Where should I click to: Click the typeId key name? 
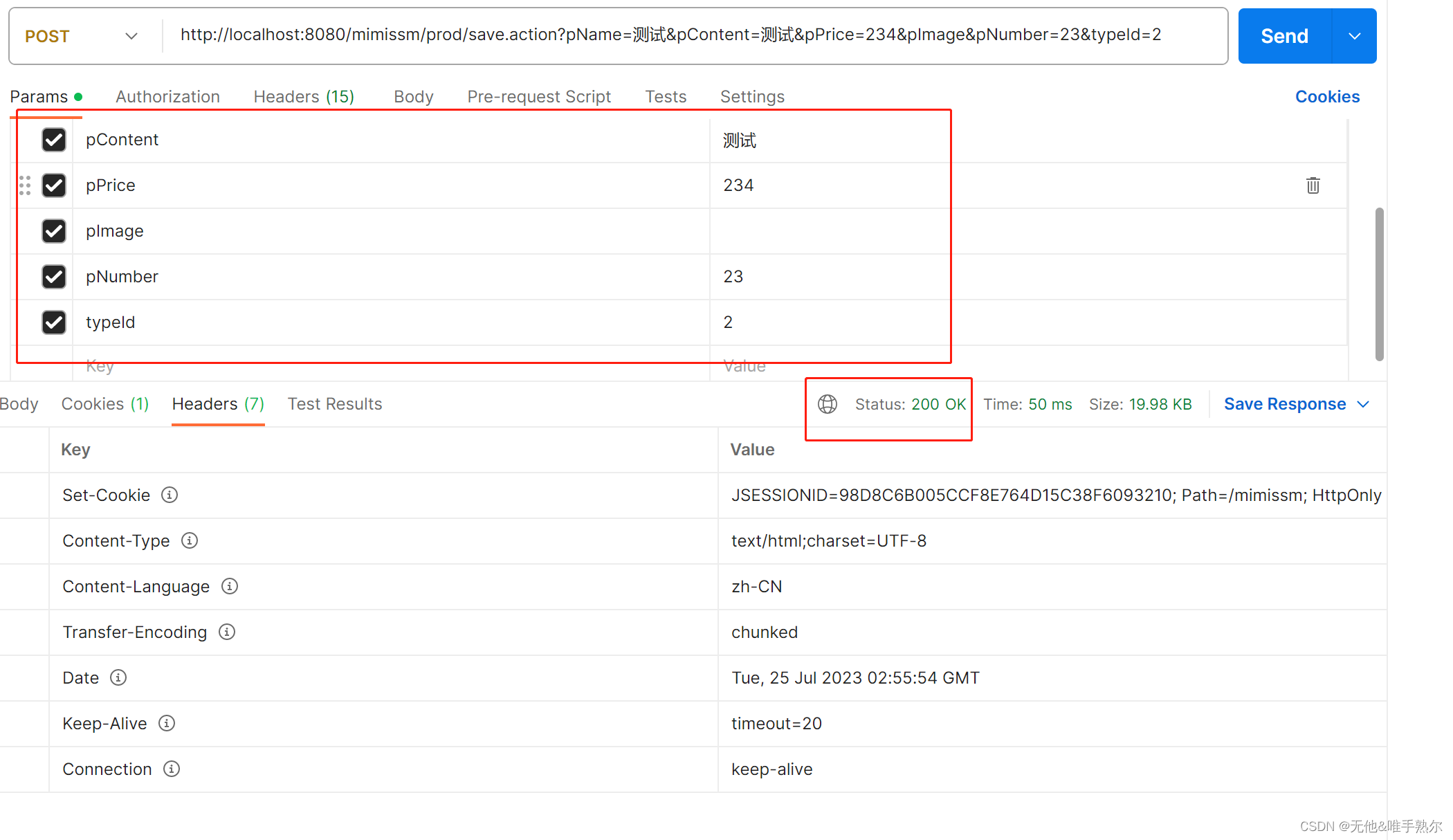[110, 322]
